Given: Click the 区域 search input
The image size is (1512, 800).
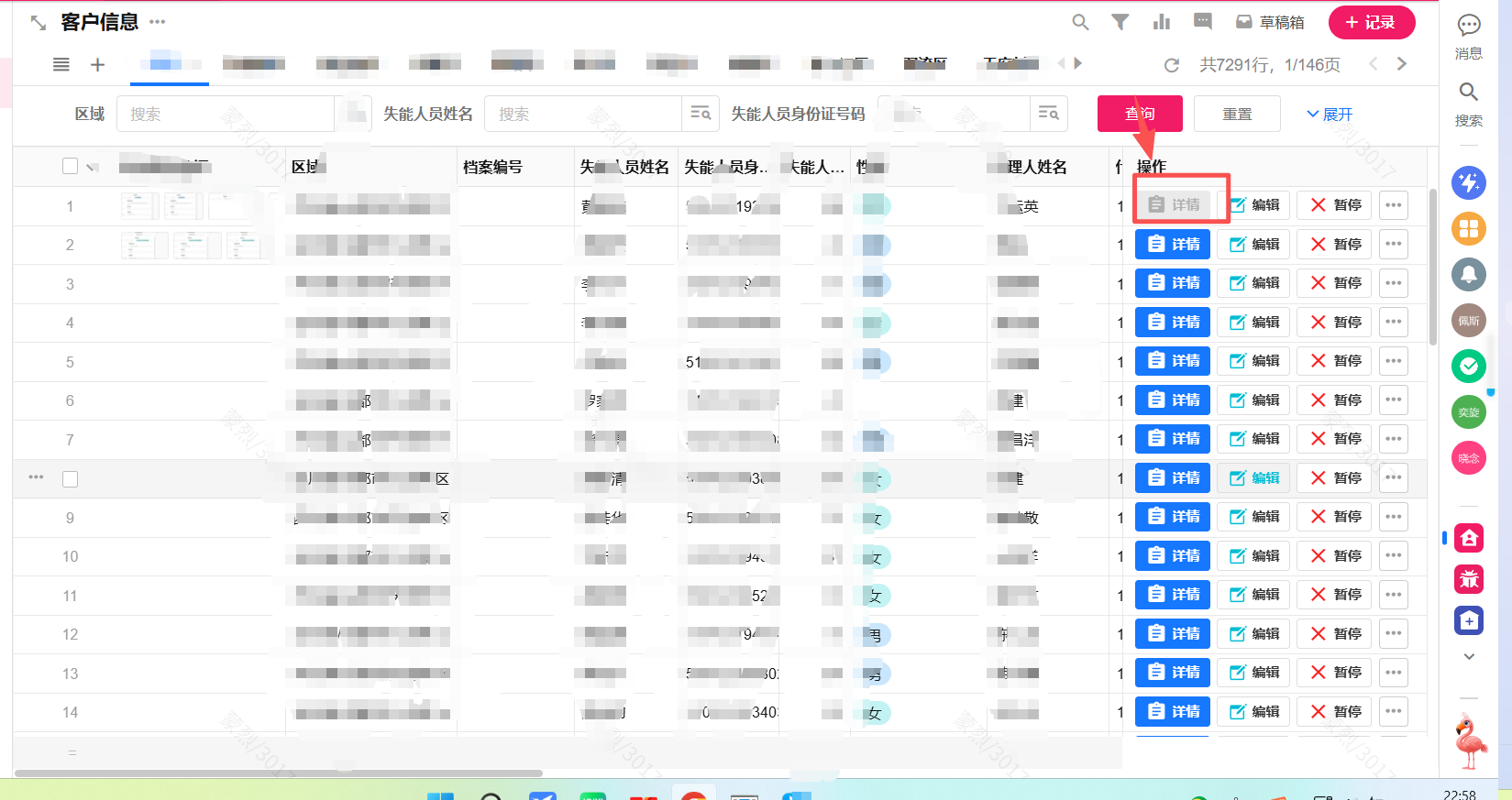Looking at the screenshot, I should 226,114.
